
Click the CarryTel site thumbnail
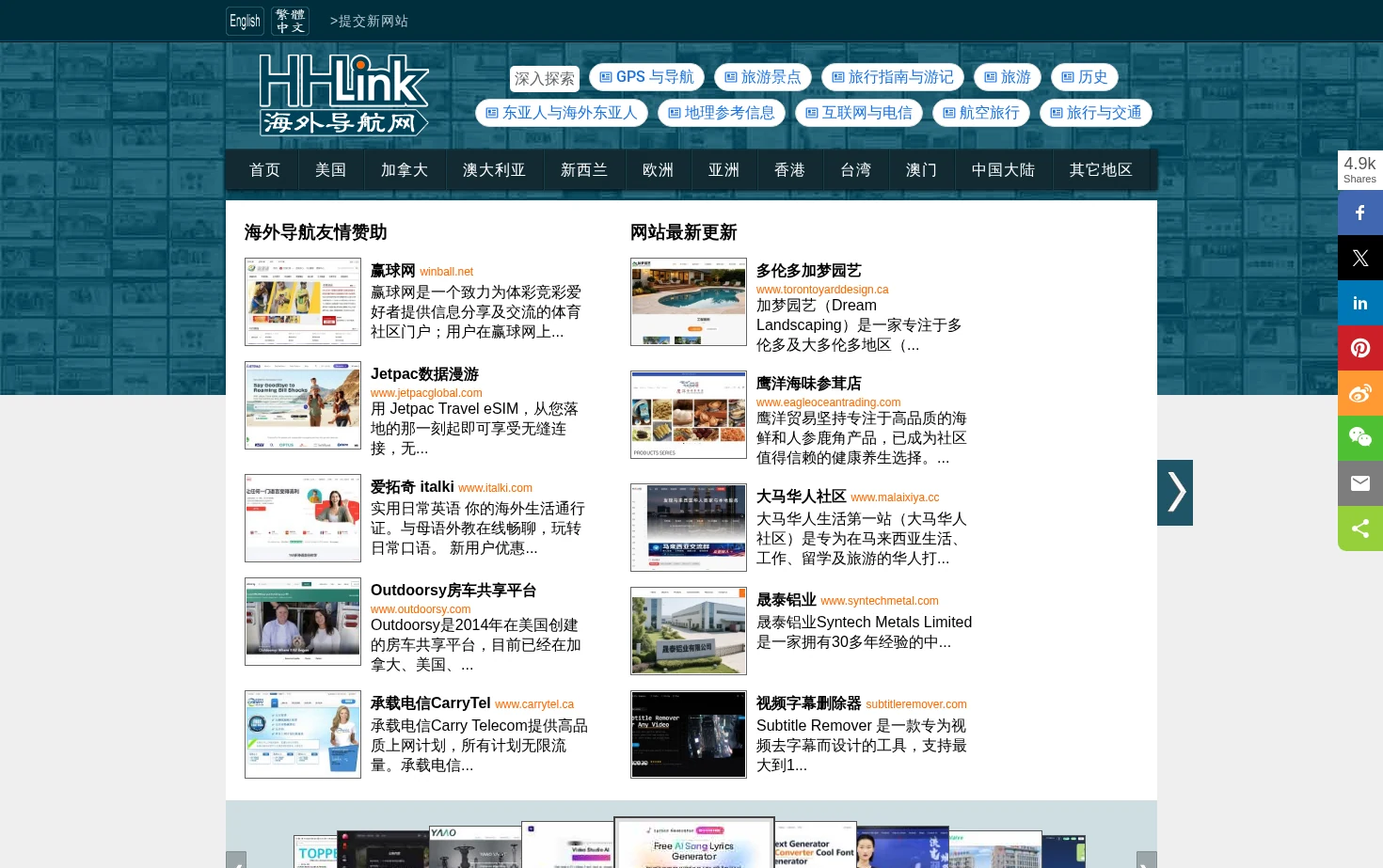click(x=303, y=734)
